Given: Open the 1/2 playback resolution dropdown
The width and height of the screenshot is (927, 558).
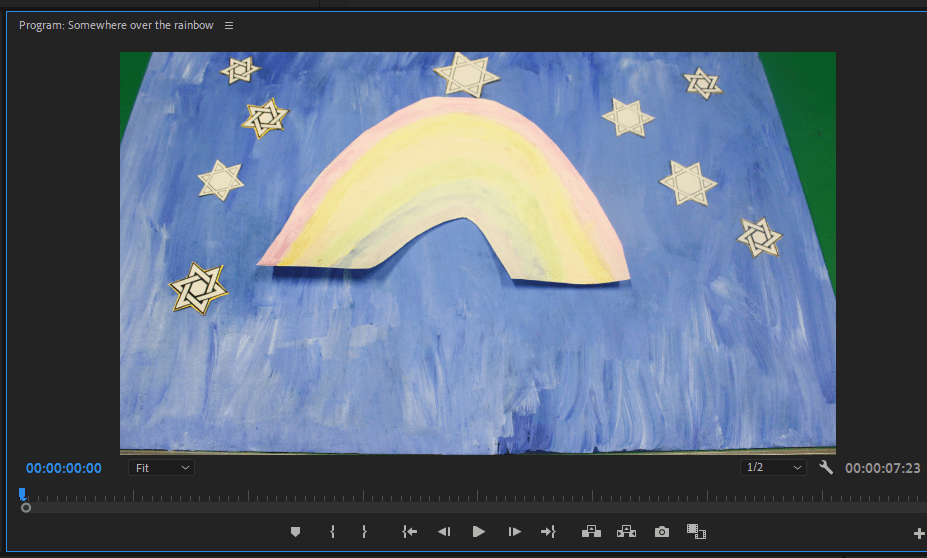Looking at the screenshot, I should [773, 467].
